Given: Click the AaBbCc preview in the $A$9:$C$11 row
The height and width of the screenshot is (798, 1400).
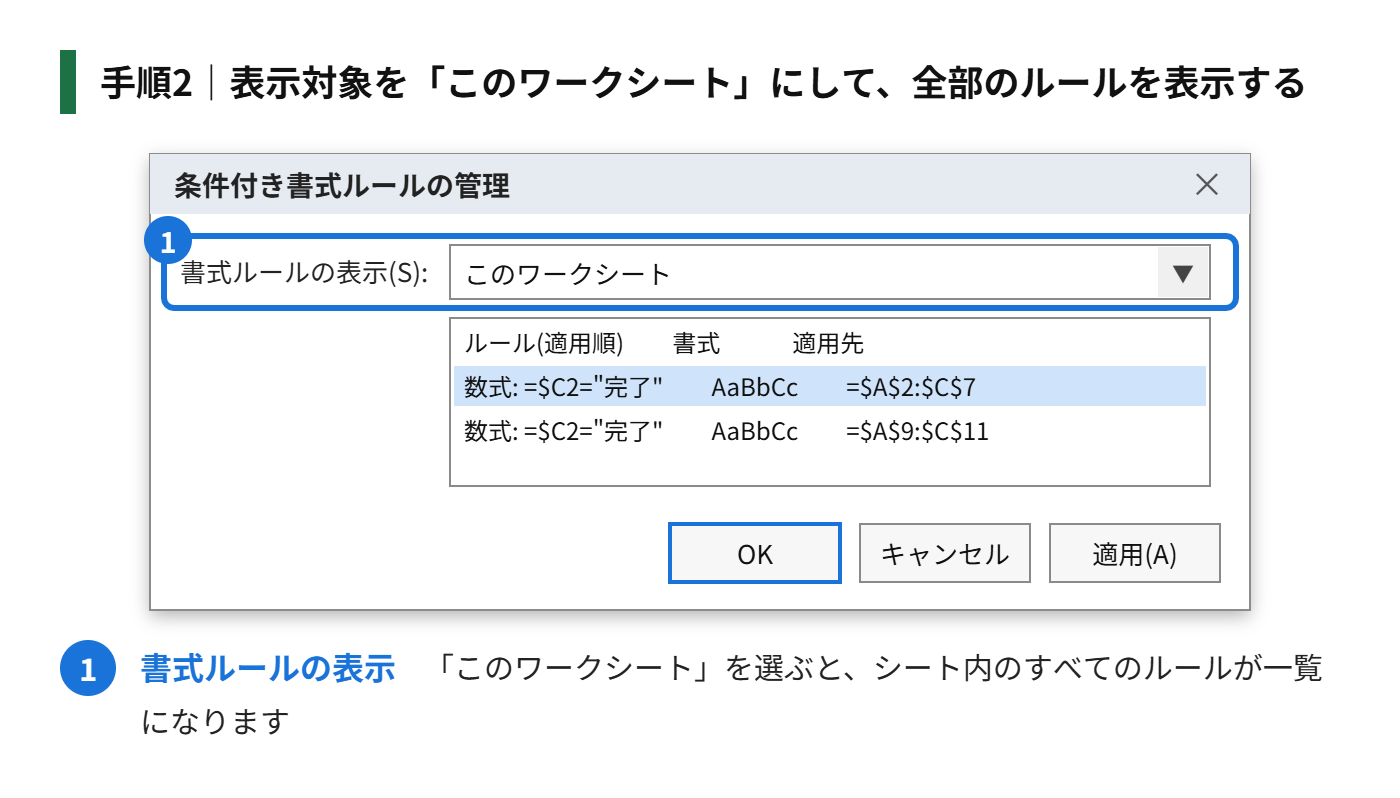Looking at the screenshot, I should [x=755, y=432].
